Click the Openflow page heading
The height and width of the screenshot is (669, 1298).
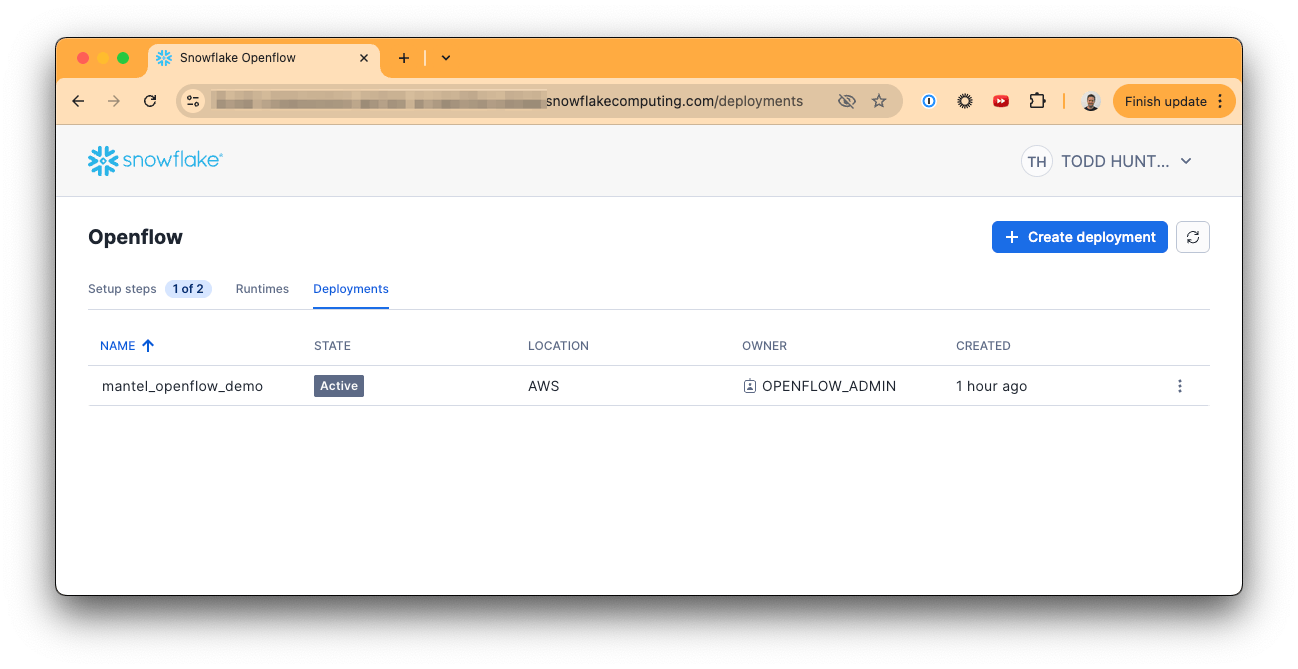click(135, 237)
